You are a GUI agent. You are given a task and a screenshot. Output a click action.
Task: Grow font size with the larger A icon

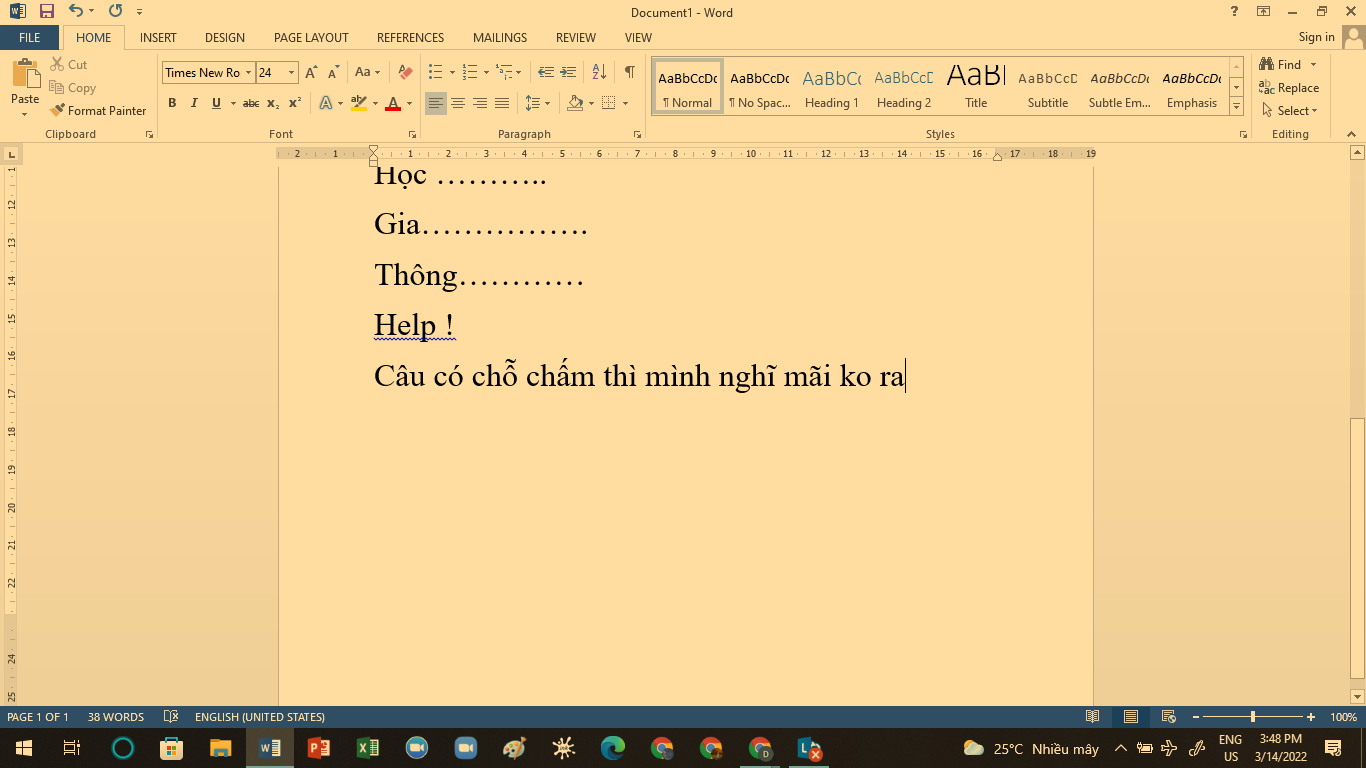pyautogui.click(x=311, y=72)
